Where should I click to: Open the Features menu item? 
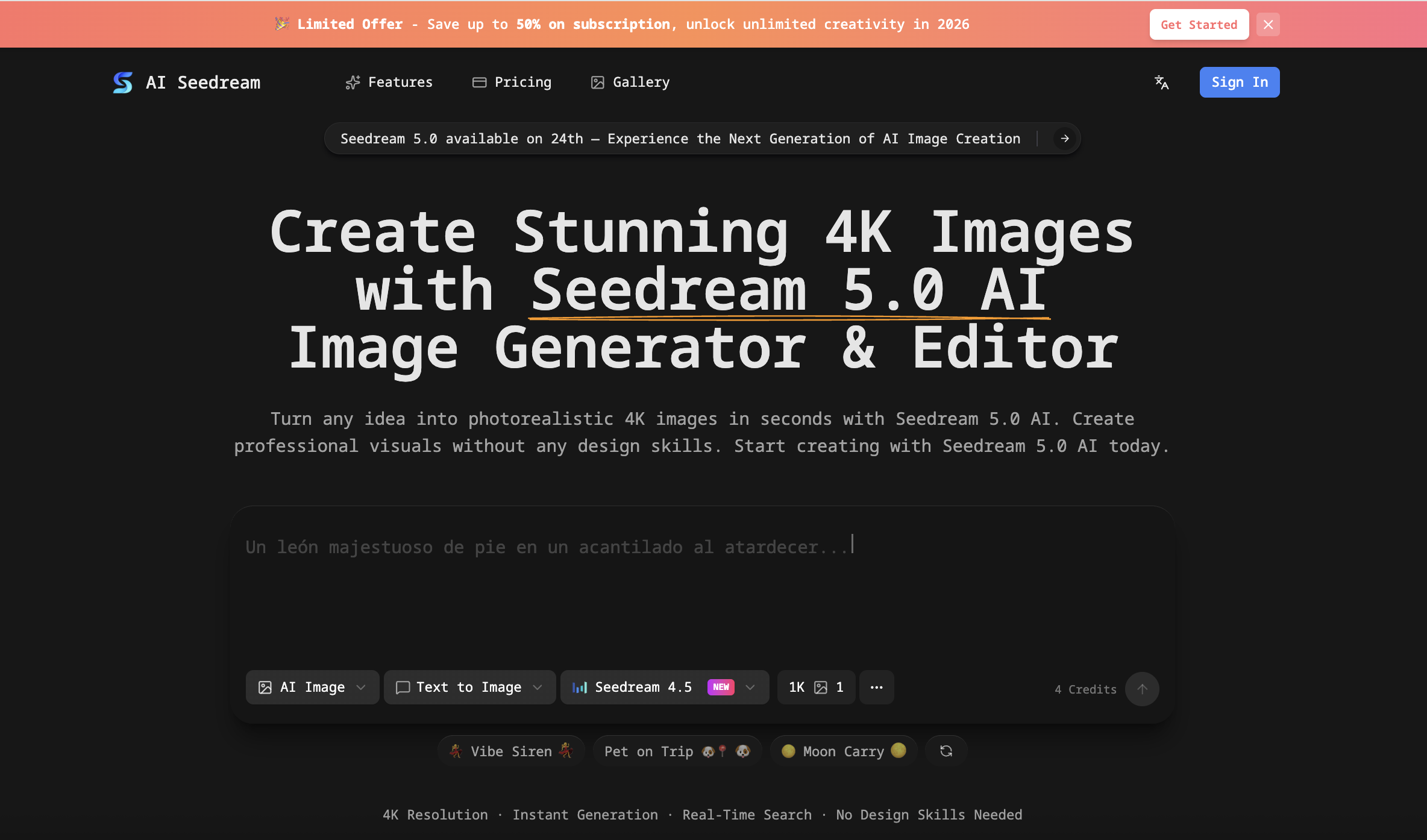[x=400, y=83]
